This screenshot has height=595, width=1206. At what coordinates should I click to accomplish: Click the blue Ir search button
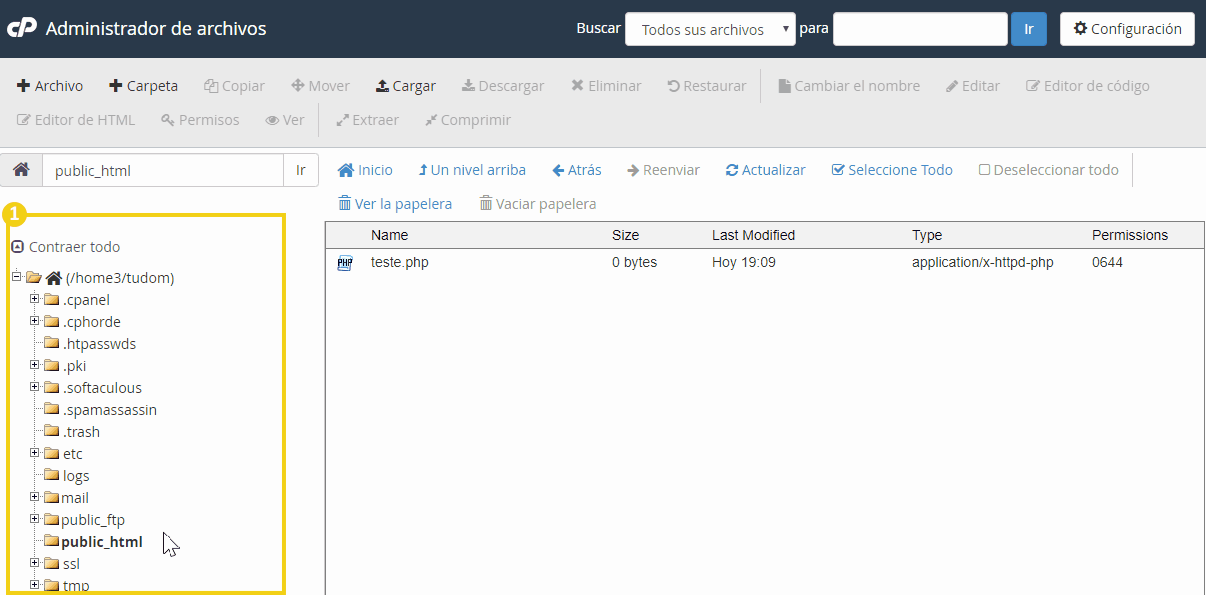pyautogui.click(x=1029, y=29)
